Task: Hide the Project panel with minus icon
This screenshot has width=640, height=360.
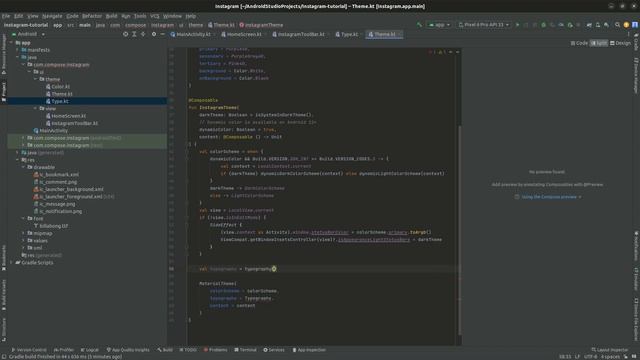Action: (x=162, y=34)
